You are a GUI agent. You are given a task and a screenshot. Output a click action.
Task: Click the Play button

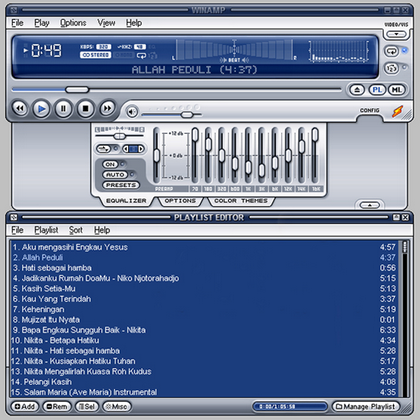pos(41,109)
